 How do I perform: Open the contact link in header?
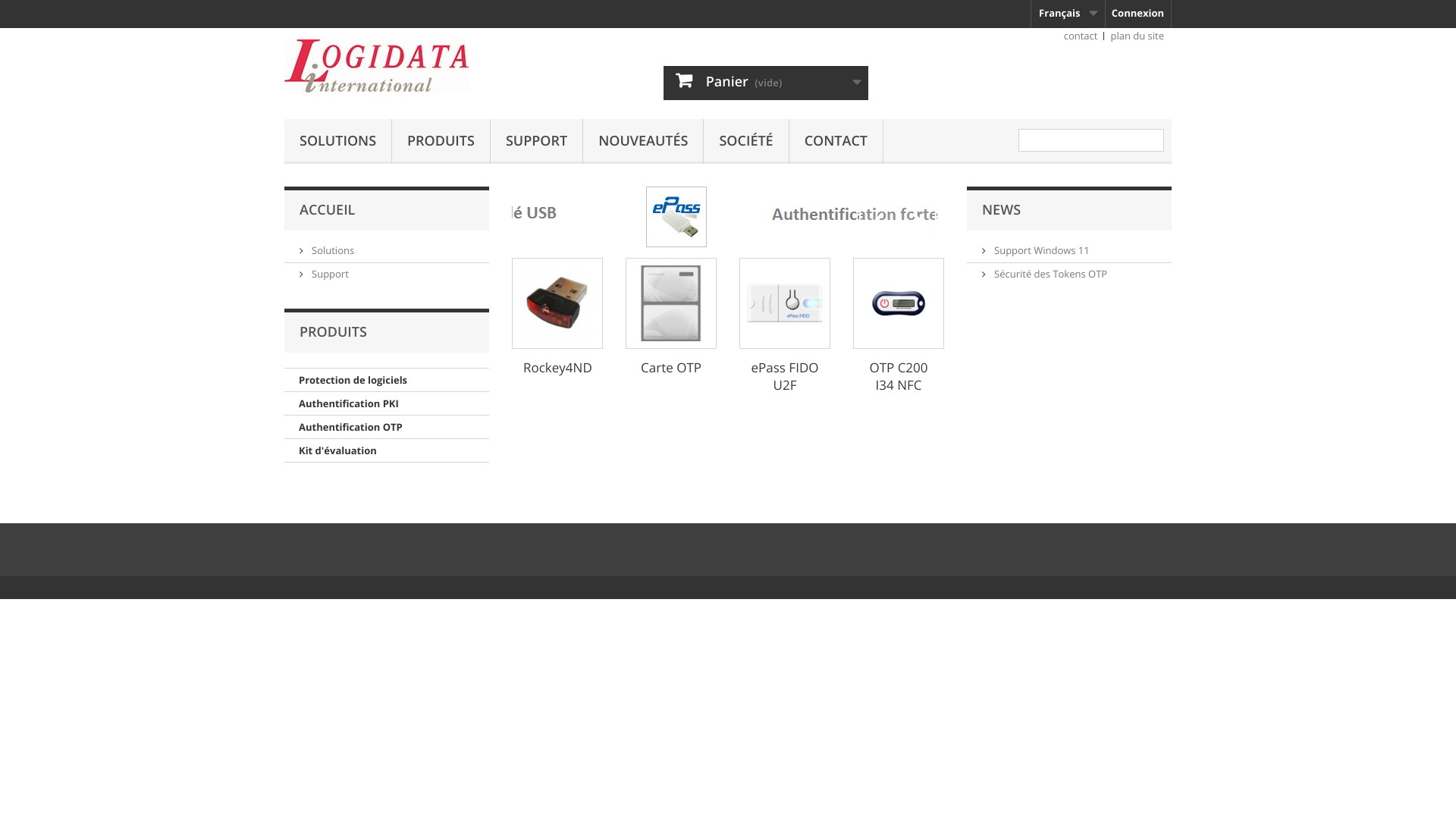click(1080, 36)
